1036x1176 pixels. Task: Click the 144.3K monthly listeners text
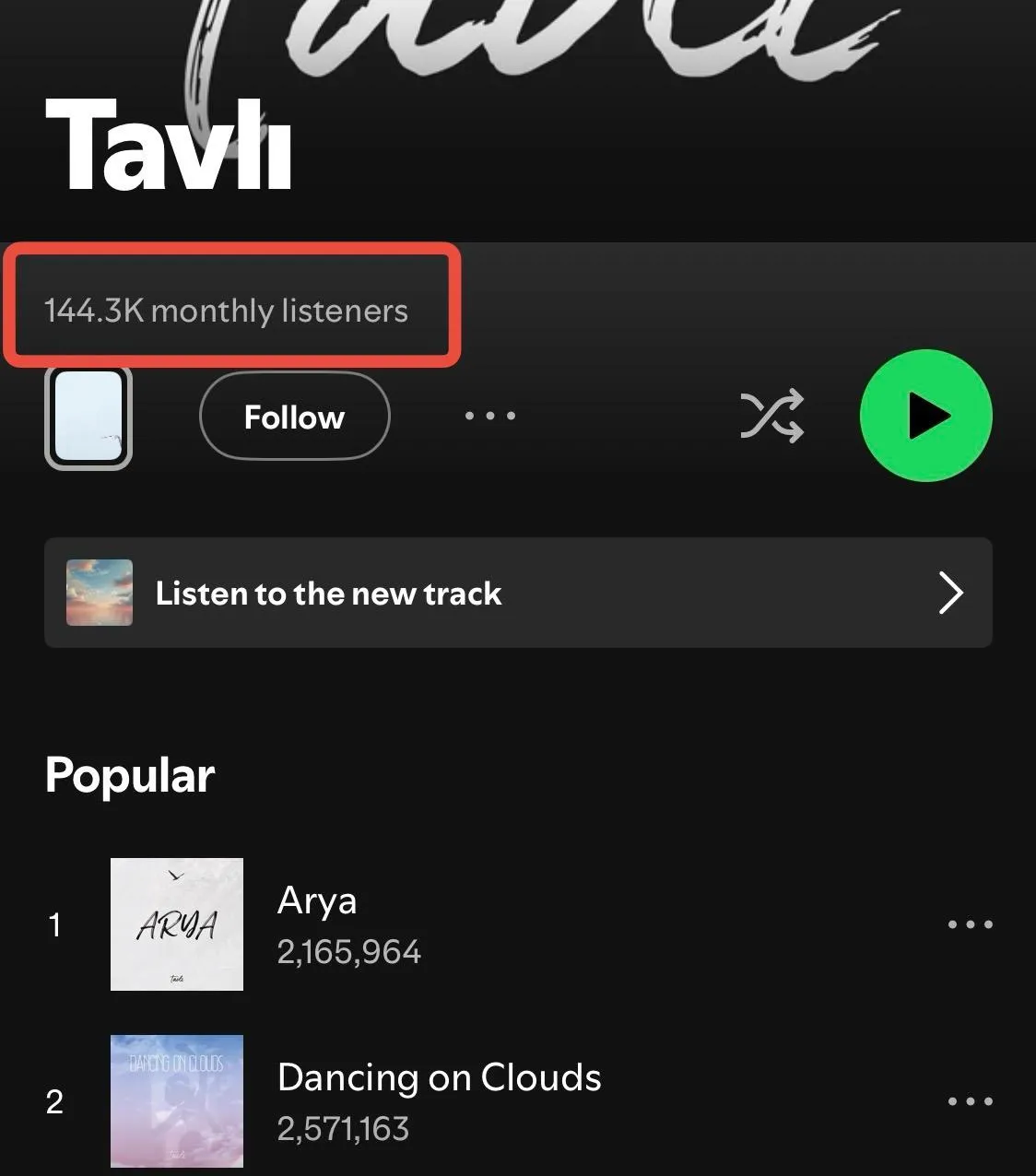point(226,311)
